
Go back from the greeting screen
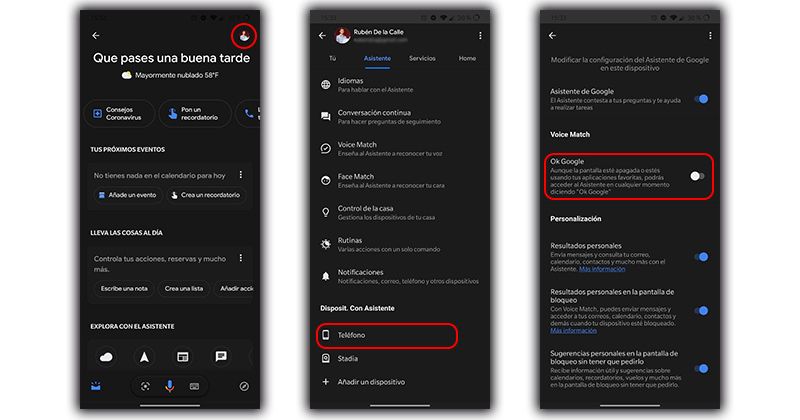(96, 35)
